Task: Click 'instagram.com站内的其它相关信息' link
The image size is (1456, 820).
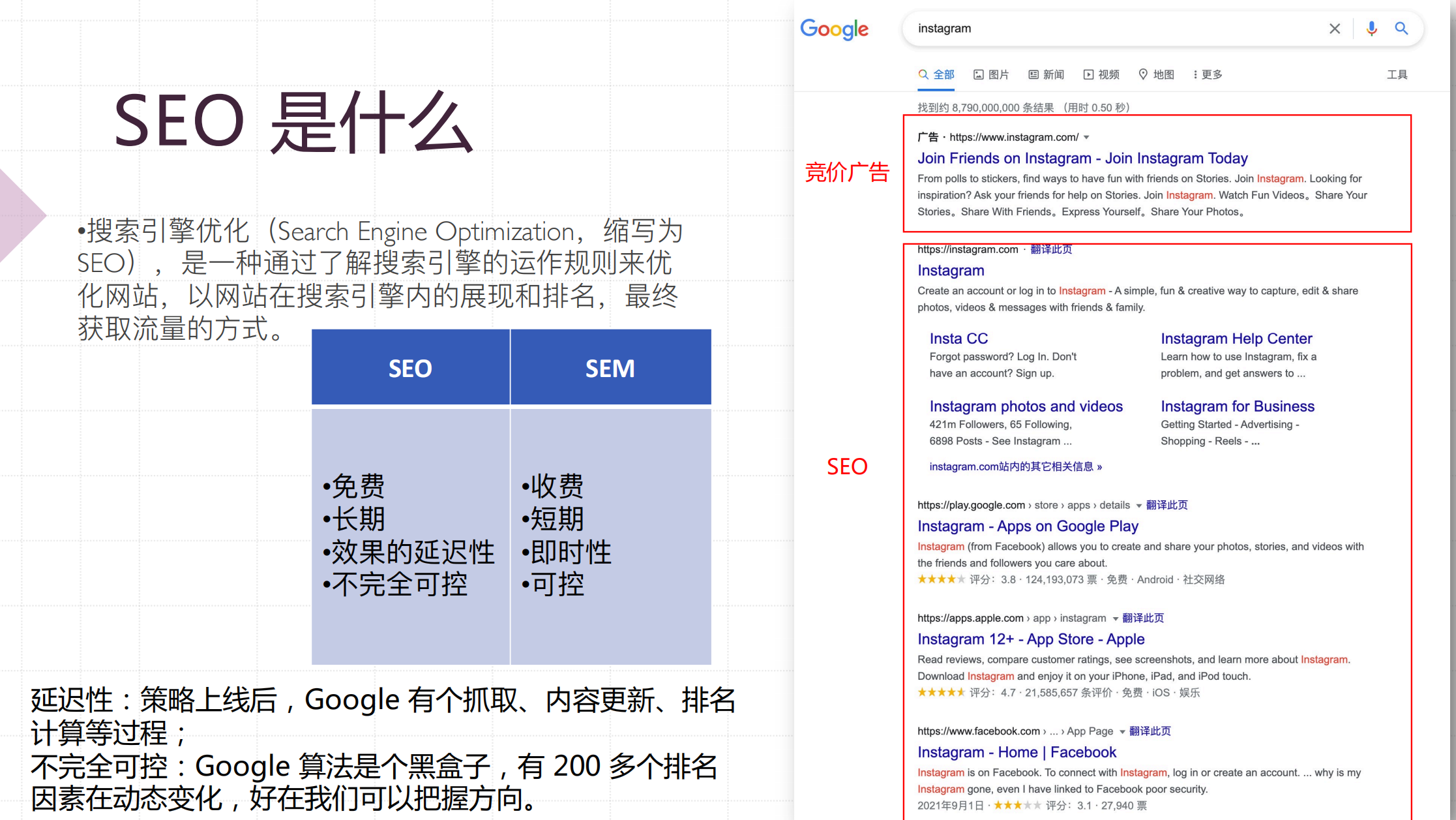Action: pyautogui.click(x=1015, y=466)
